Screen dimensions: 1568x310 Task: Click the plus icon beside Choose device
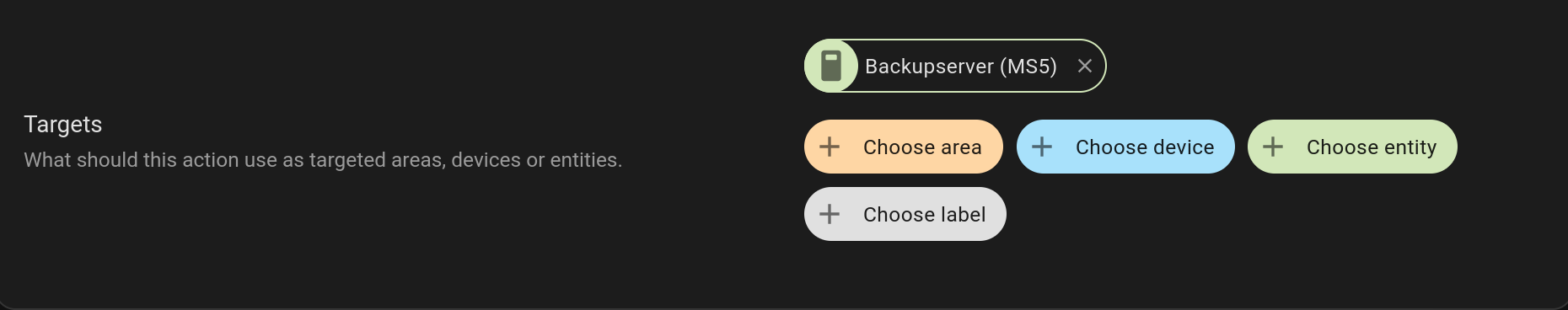pyautogui.click(x=1042, y=147)
